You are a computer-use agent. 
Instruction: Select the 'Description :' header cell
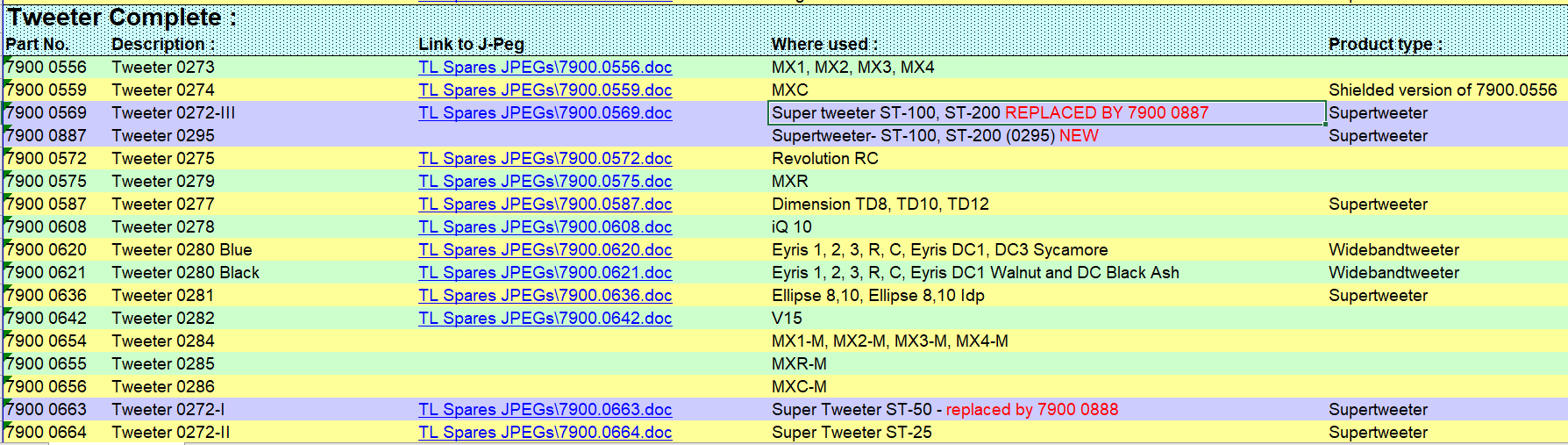point(163,45)
